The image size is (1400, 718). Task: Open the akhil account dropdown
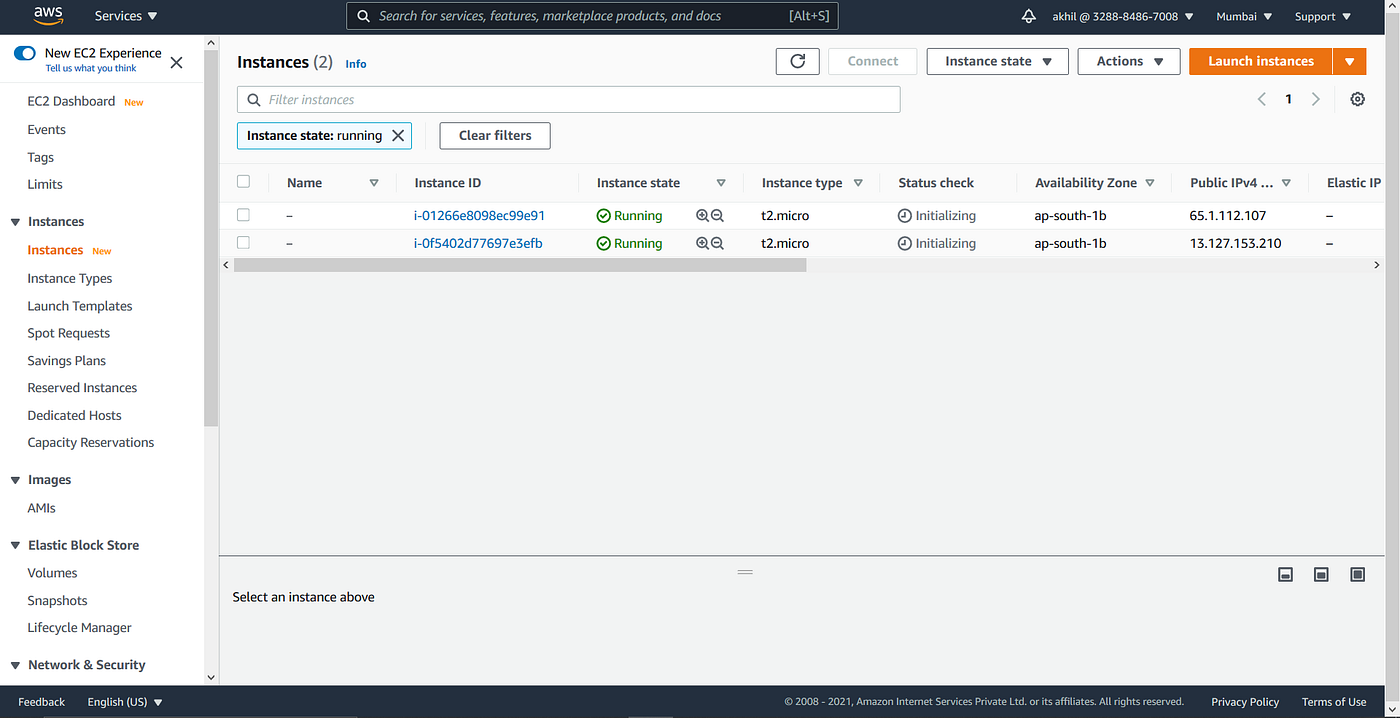(x=1123, y=16)
